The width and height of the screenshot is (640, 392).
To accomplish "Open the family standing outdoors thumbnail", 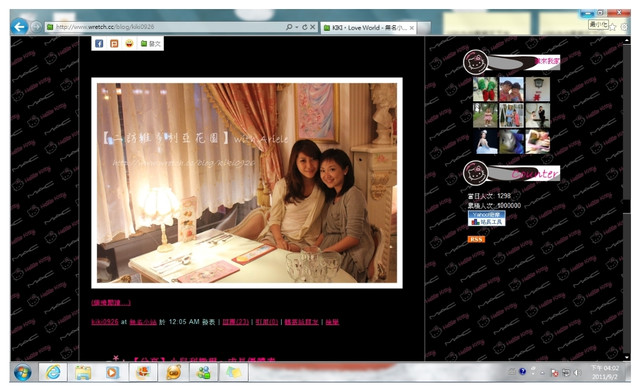I will pyautogui.click(x=511, y=115).
